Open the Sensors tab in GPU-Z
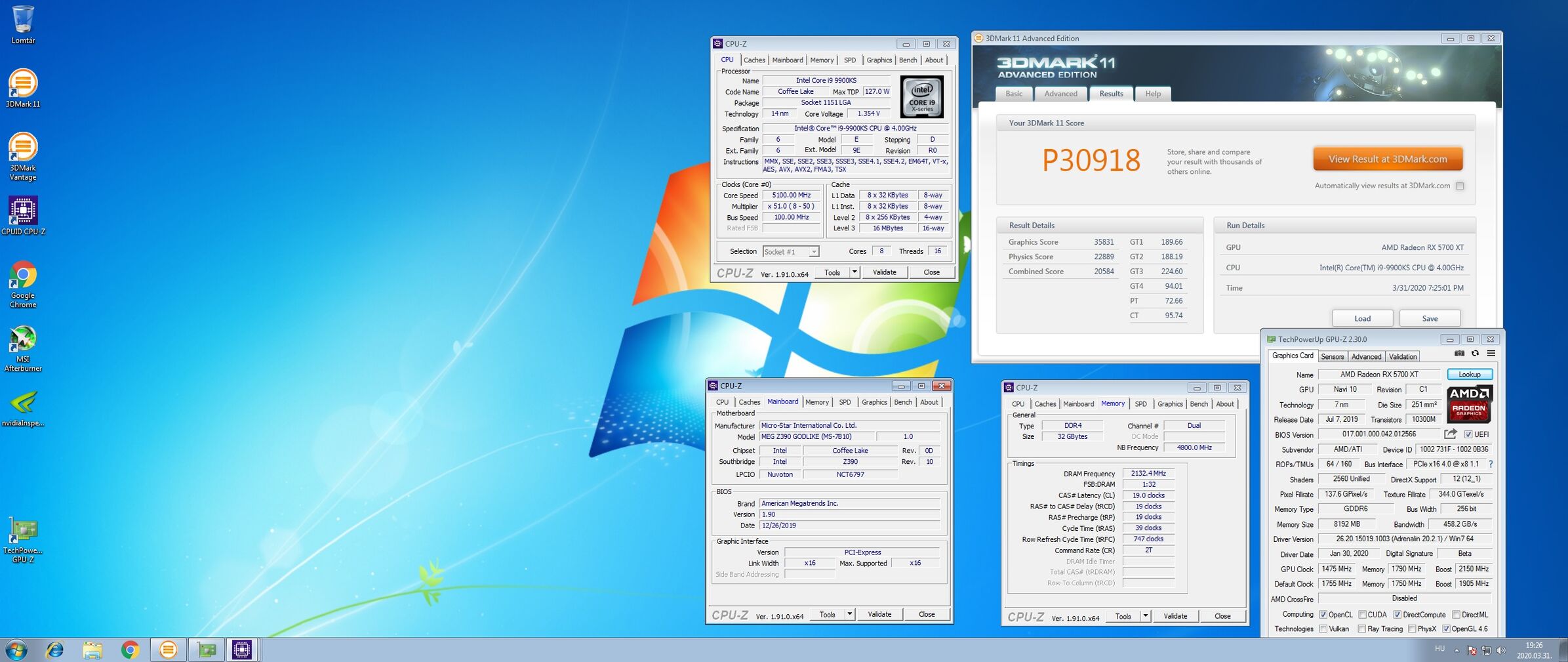Screen dimensions: 1568x662 tap(1332, 356)
